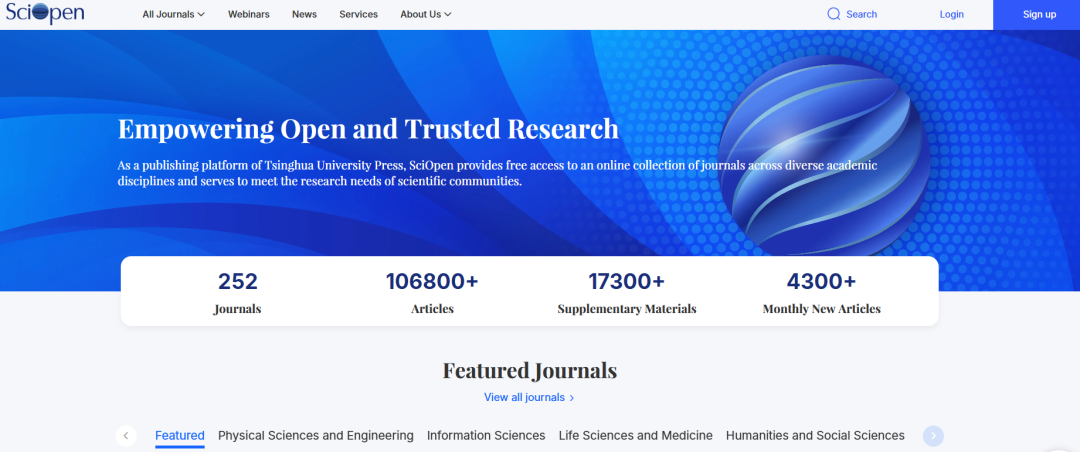Expand the All Journals dropdown
The height and width of the screenshot is (452, 1080).
point(174,14)
